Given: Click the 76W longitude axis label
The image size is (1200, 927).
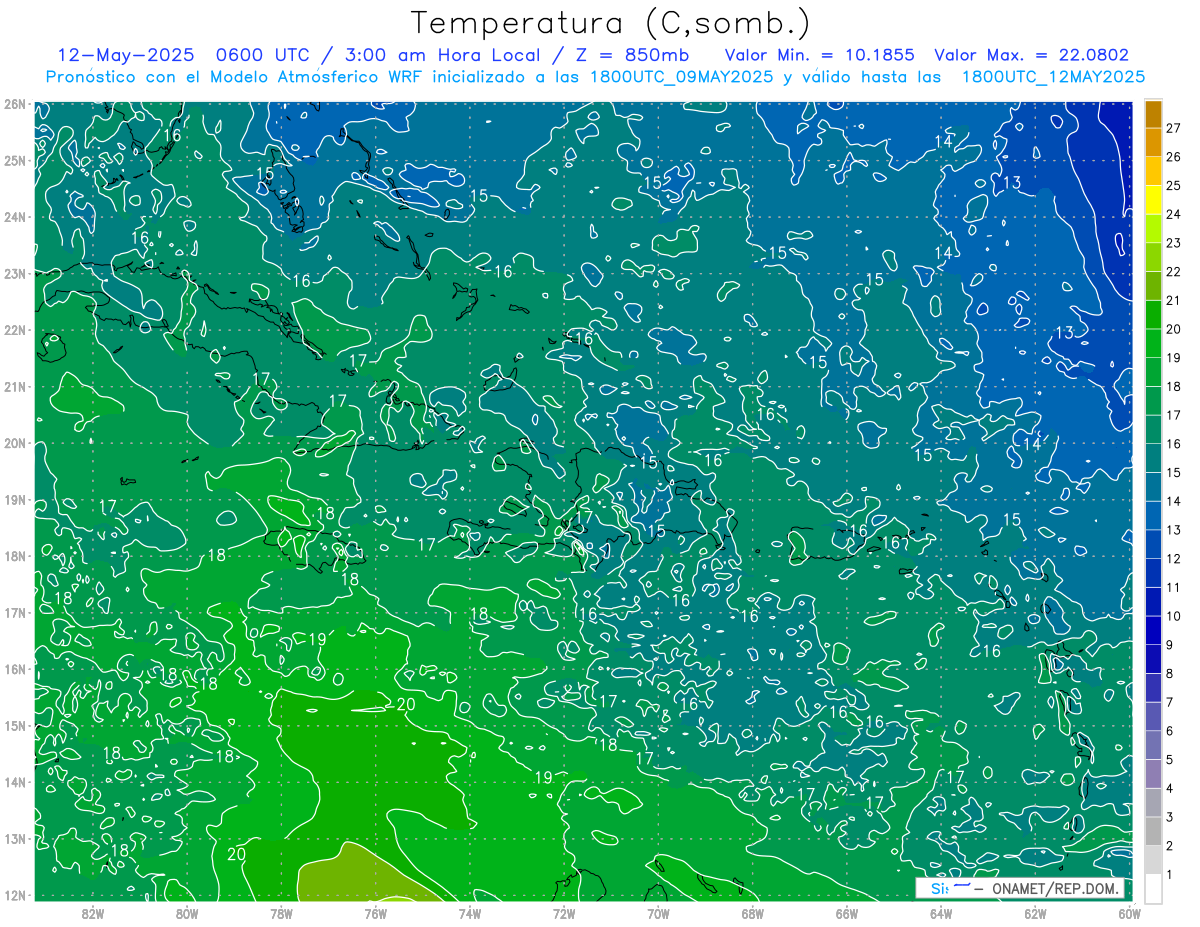Looking at the screenshot, I should pos(375,913).
